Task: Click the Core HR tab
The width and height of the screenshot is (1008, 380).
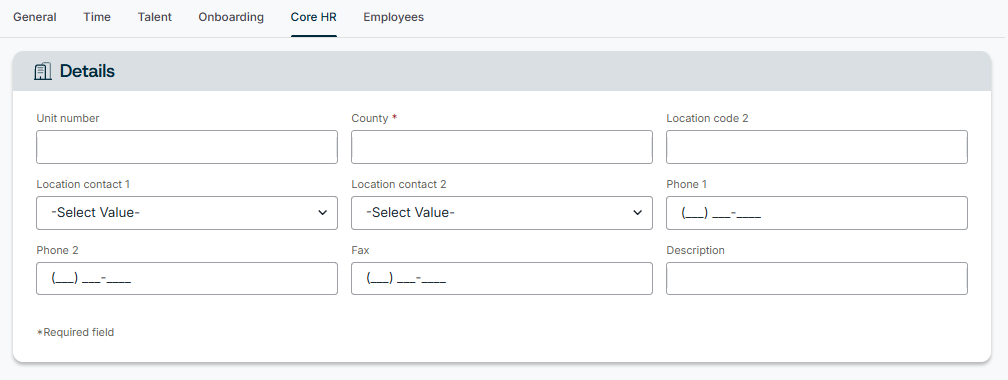Action: (314, 17)
